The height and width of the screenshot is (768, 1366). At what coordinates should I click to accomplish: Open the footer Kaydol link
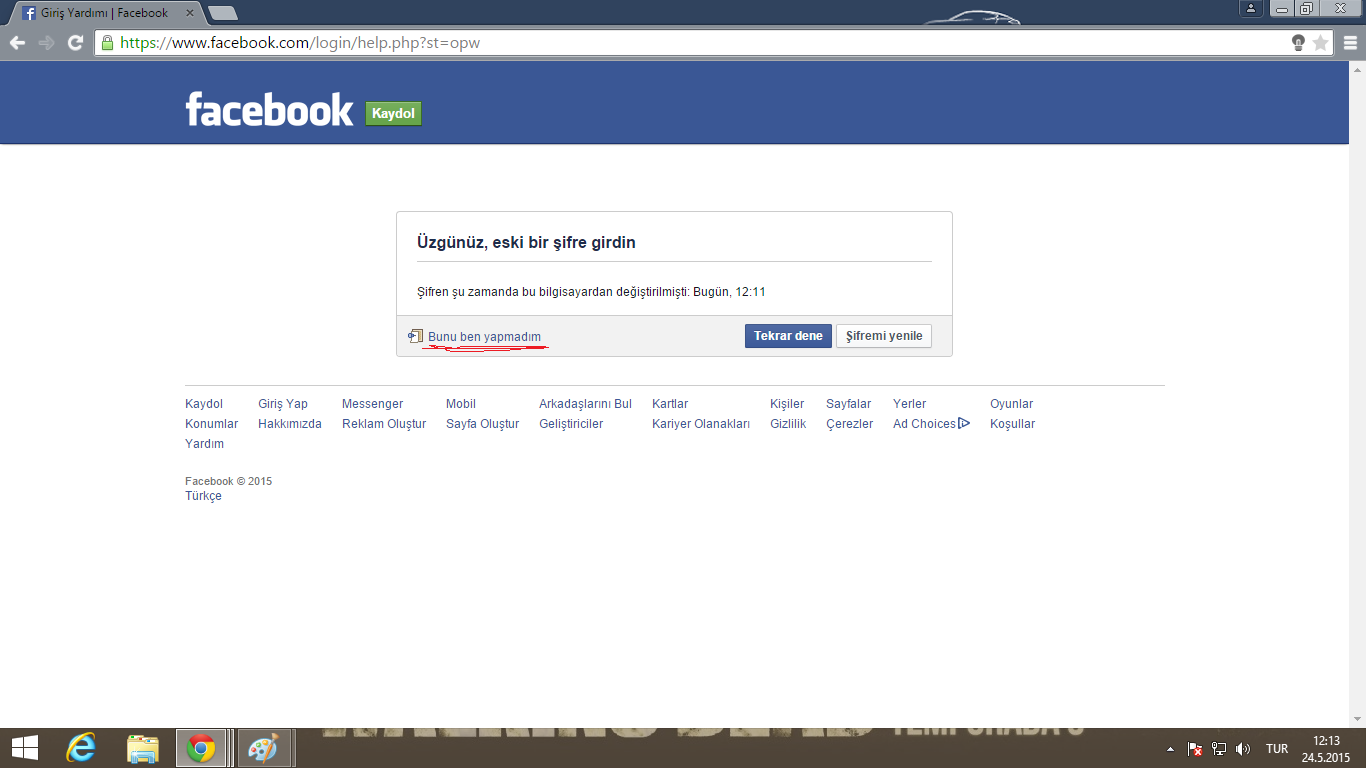(204, 404)
